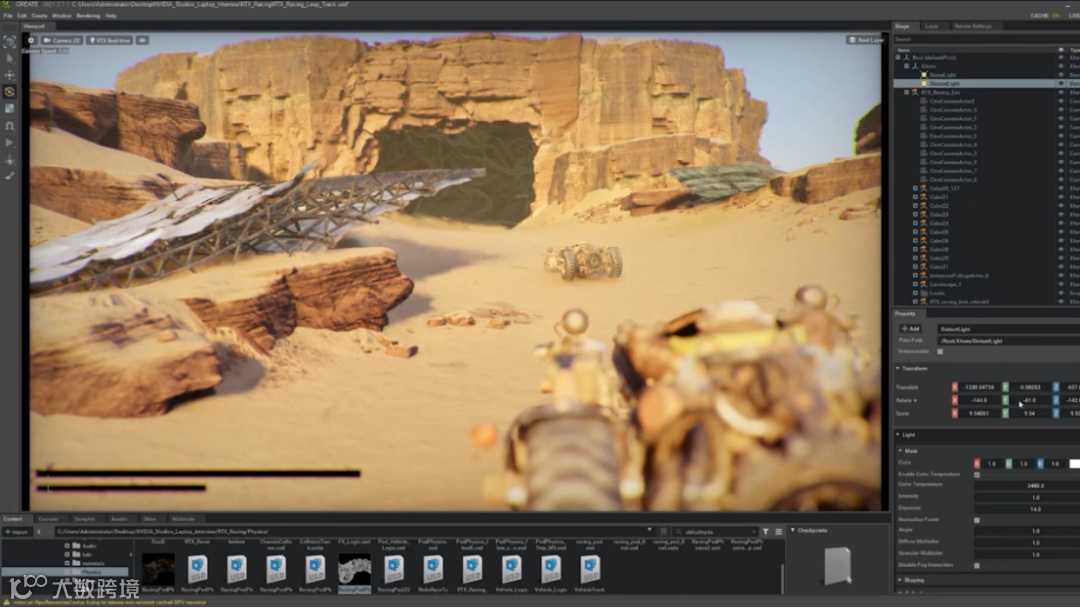
Task: Collapse the RTX_Racing_Env node
Action: [x=906, y=92]
